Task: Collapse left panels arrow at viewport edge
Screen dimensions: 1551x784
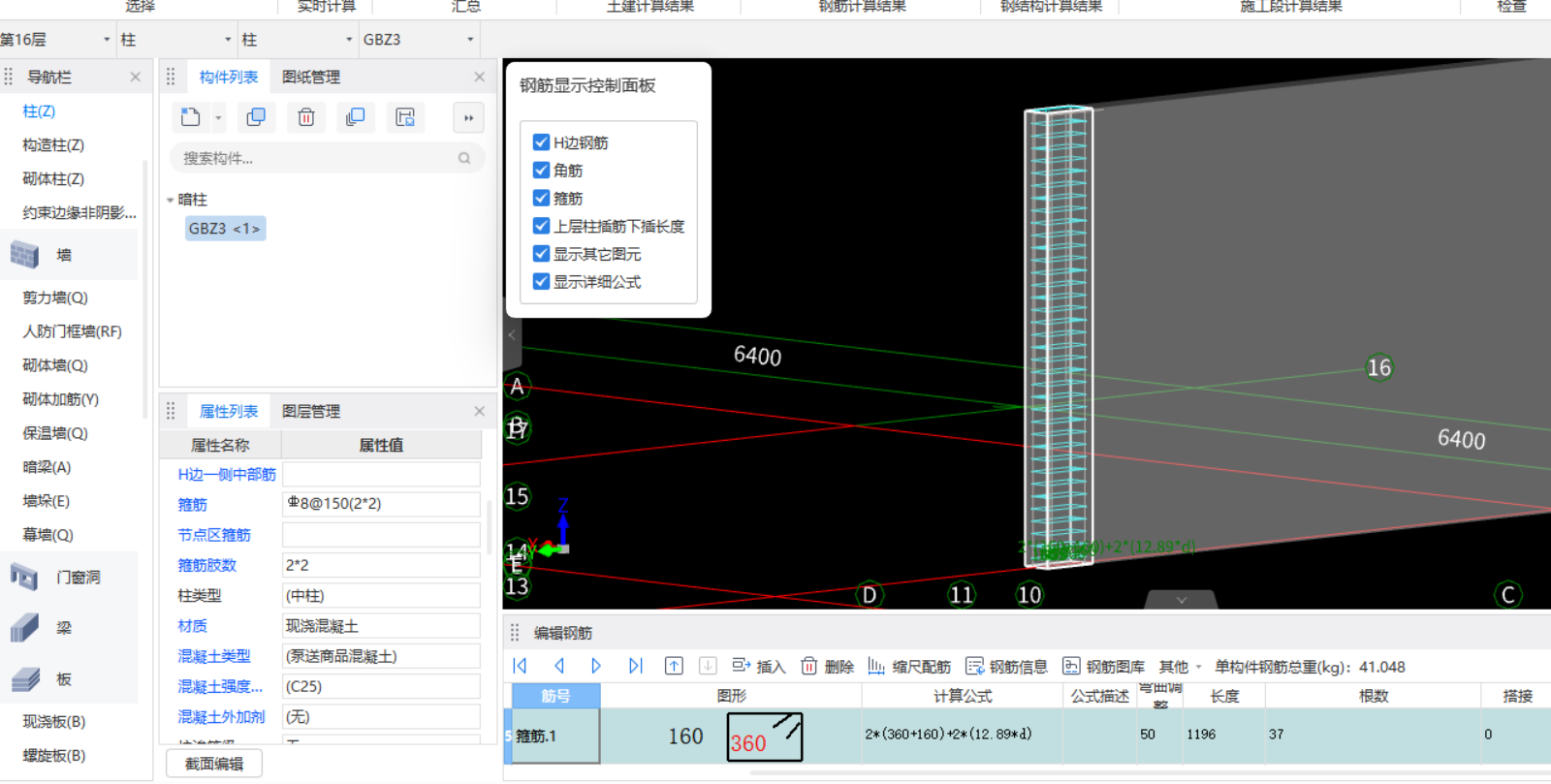Action: pos(512,335)
